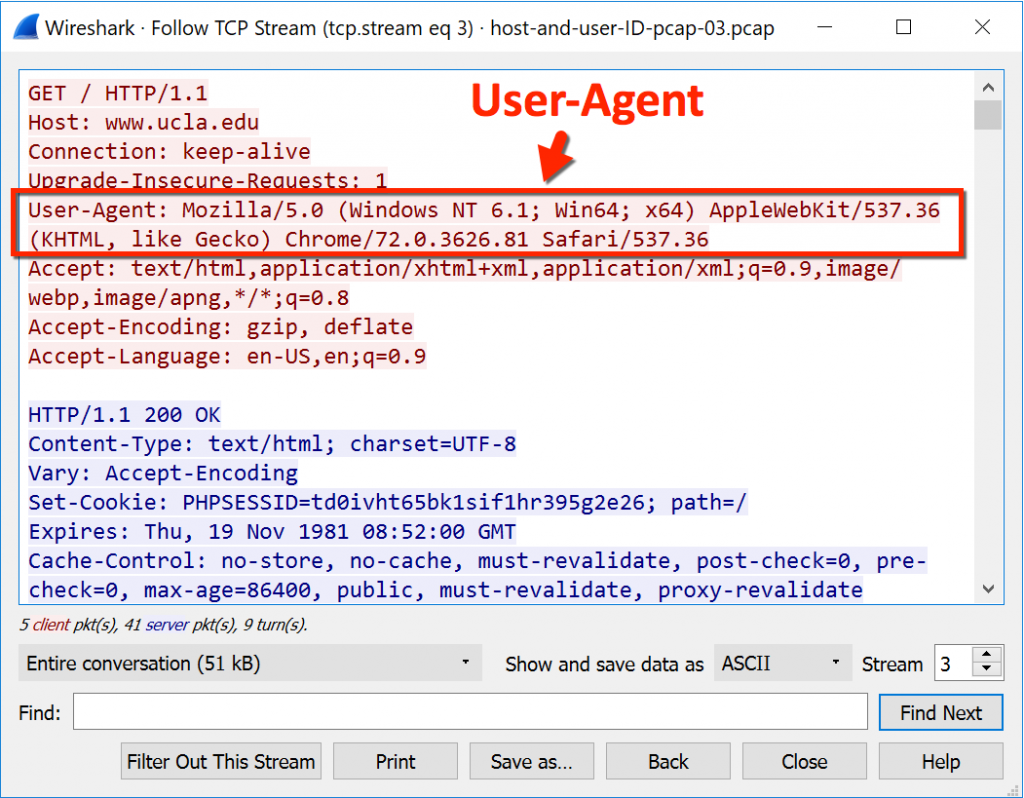
Task: Print the TCP stream contents
Action: (395, 761)
